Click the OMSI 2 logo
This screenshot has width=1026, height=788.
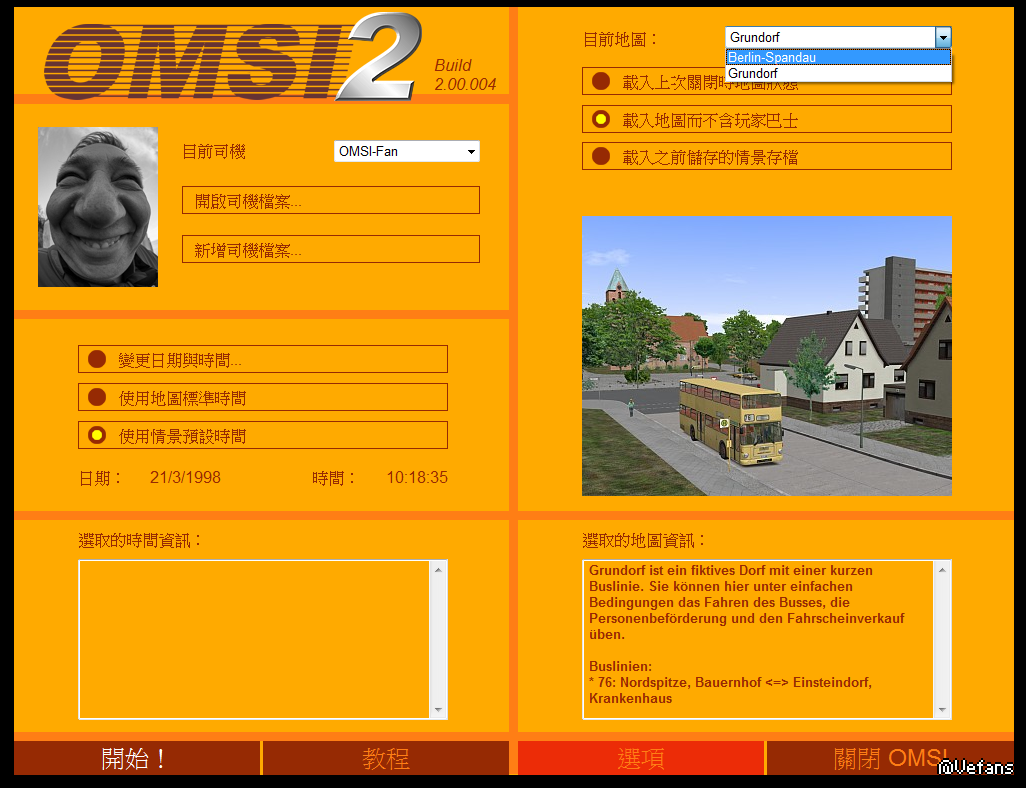click(233, 58)
